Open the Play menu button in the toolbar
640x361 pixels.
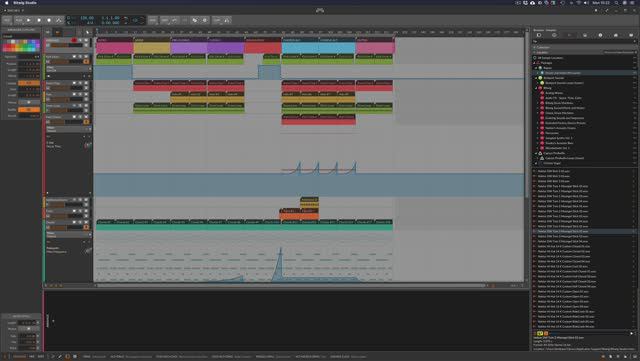[x=19, y=20]
